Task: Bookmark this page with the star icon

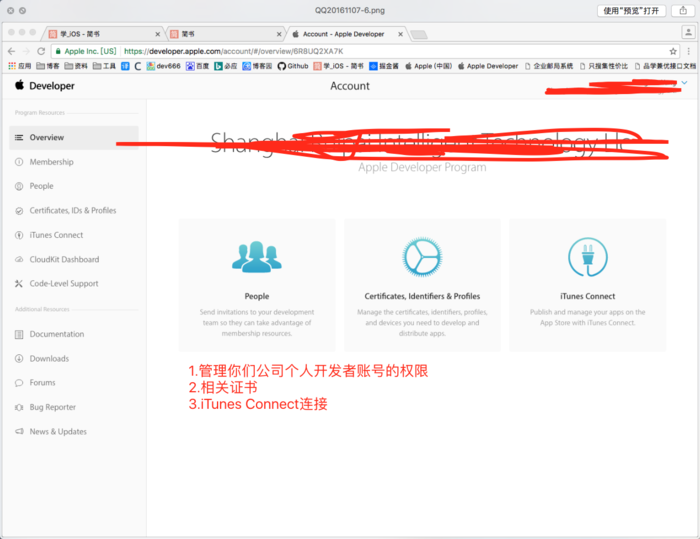Action: point(673,51)
